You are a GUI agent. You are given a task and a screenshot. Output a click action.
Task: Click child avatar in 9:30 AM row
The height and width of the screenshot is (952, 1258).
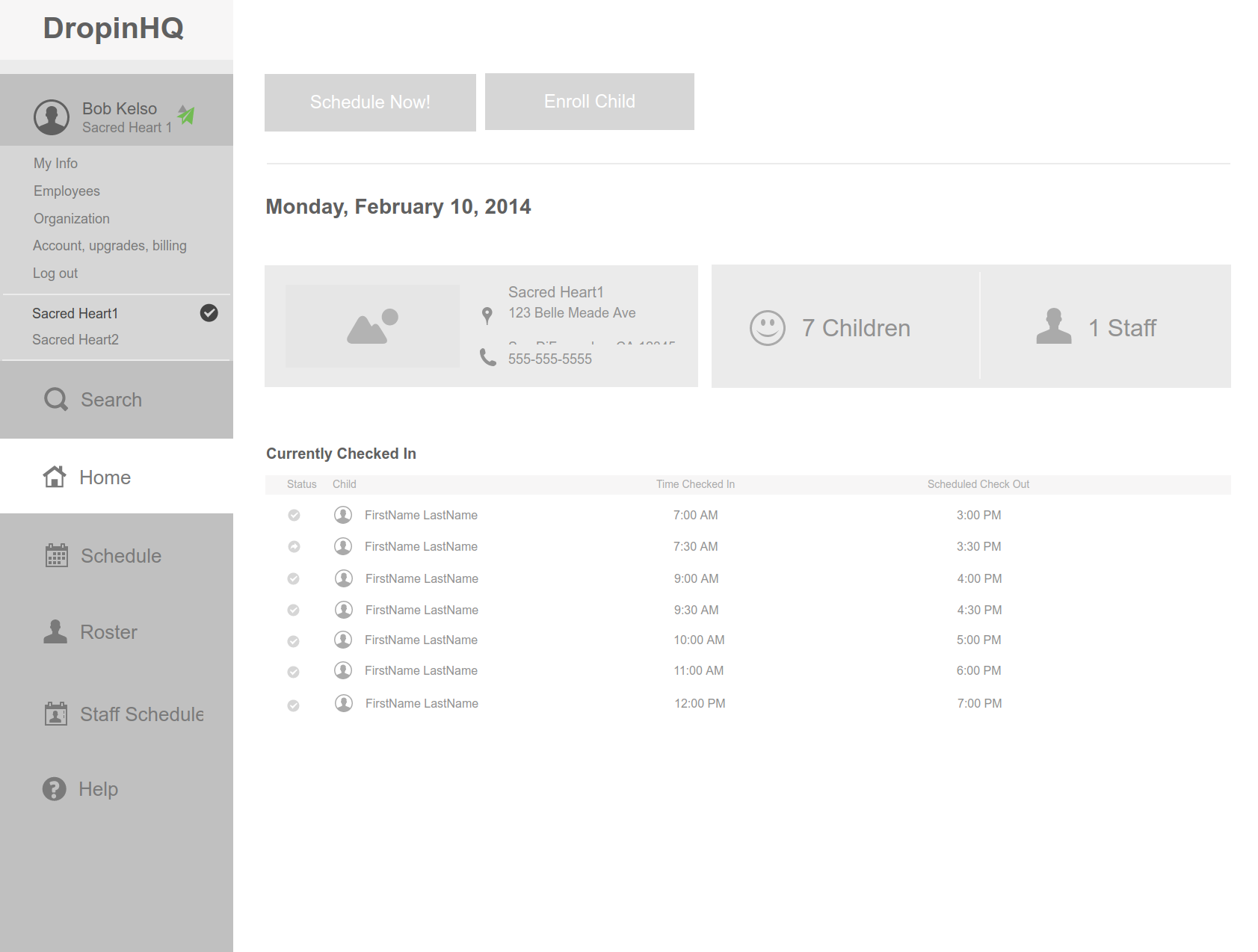click(x=344, y=610)
